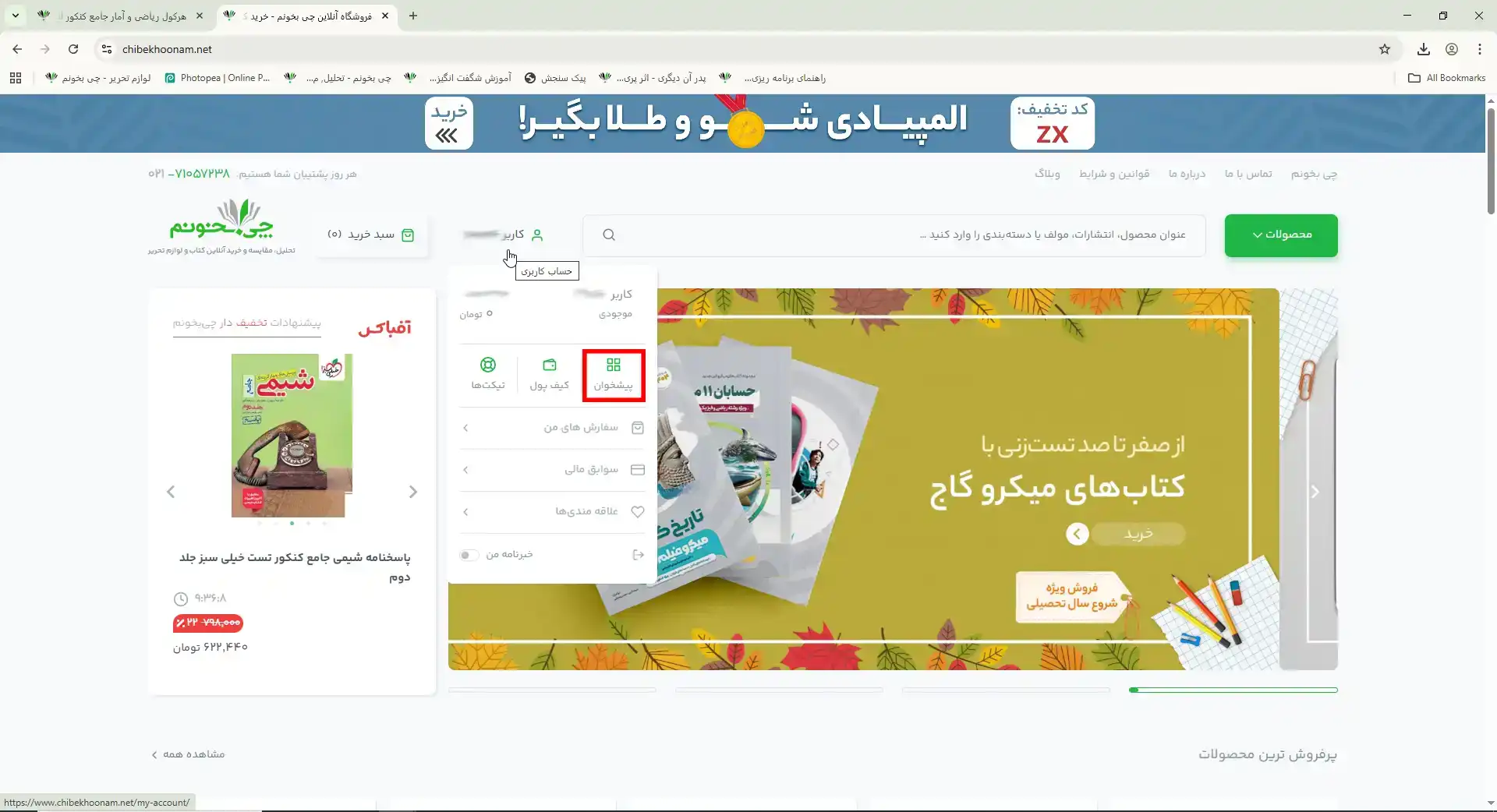Open Chrome downloads icon
This screenshot has width=1497, height=812.
point(1424,49)
